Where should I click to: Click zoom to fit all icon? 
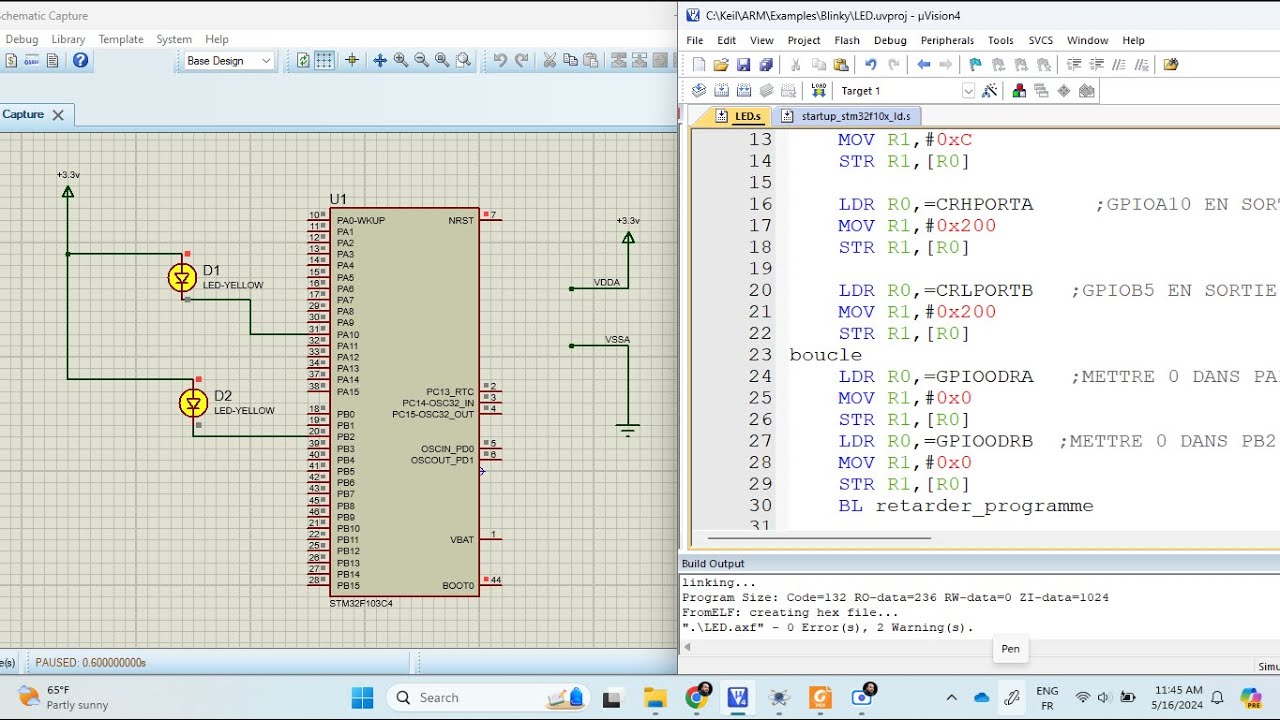pyautogui.click(x=442, y=60)
